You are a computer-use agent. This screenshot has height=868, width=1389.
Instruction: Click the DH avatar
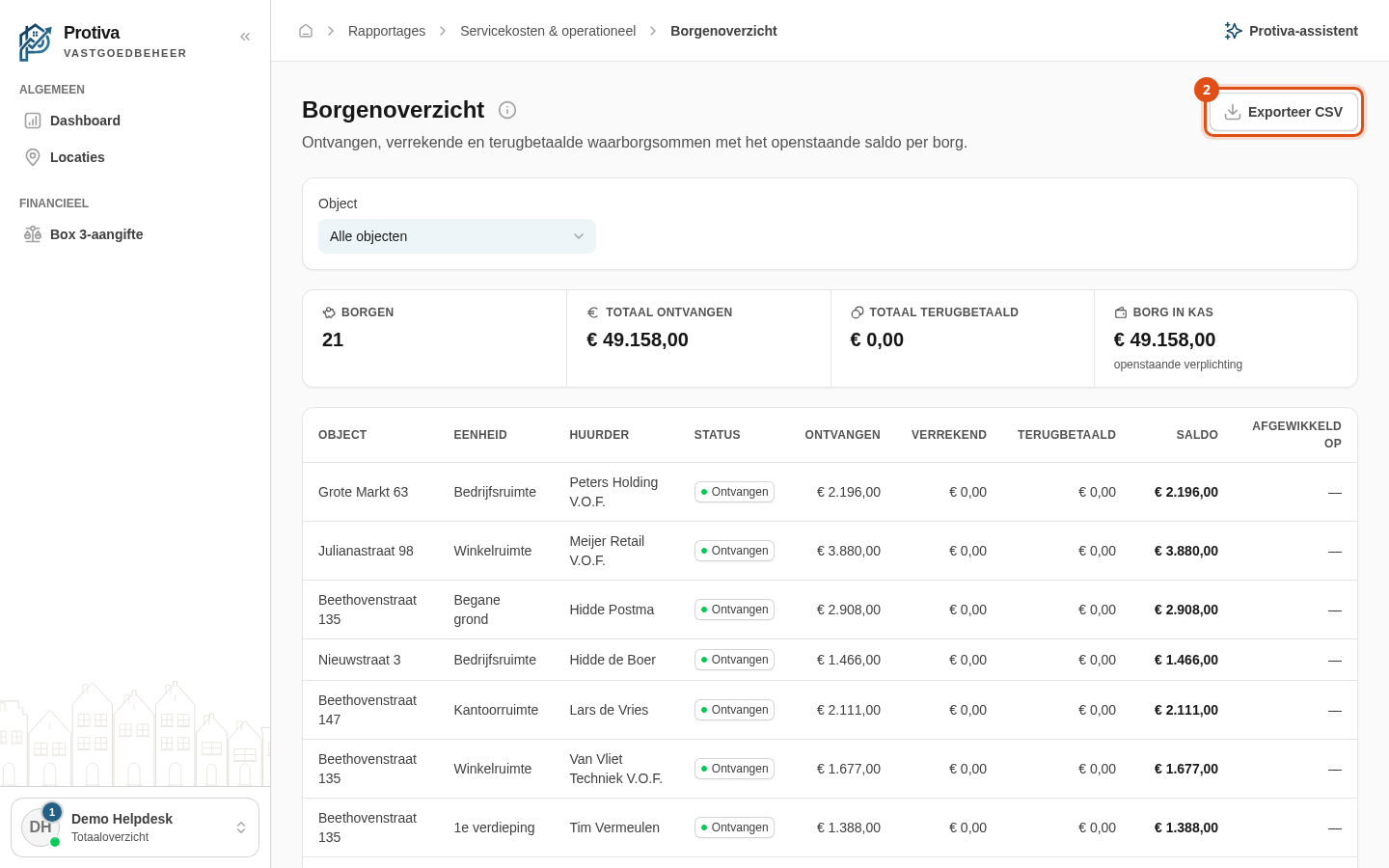41,827
